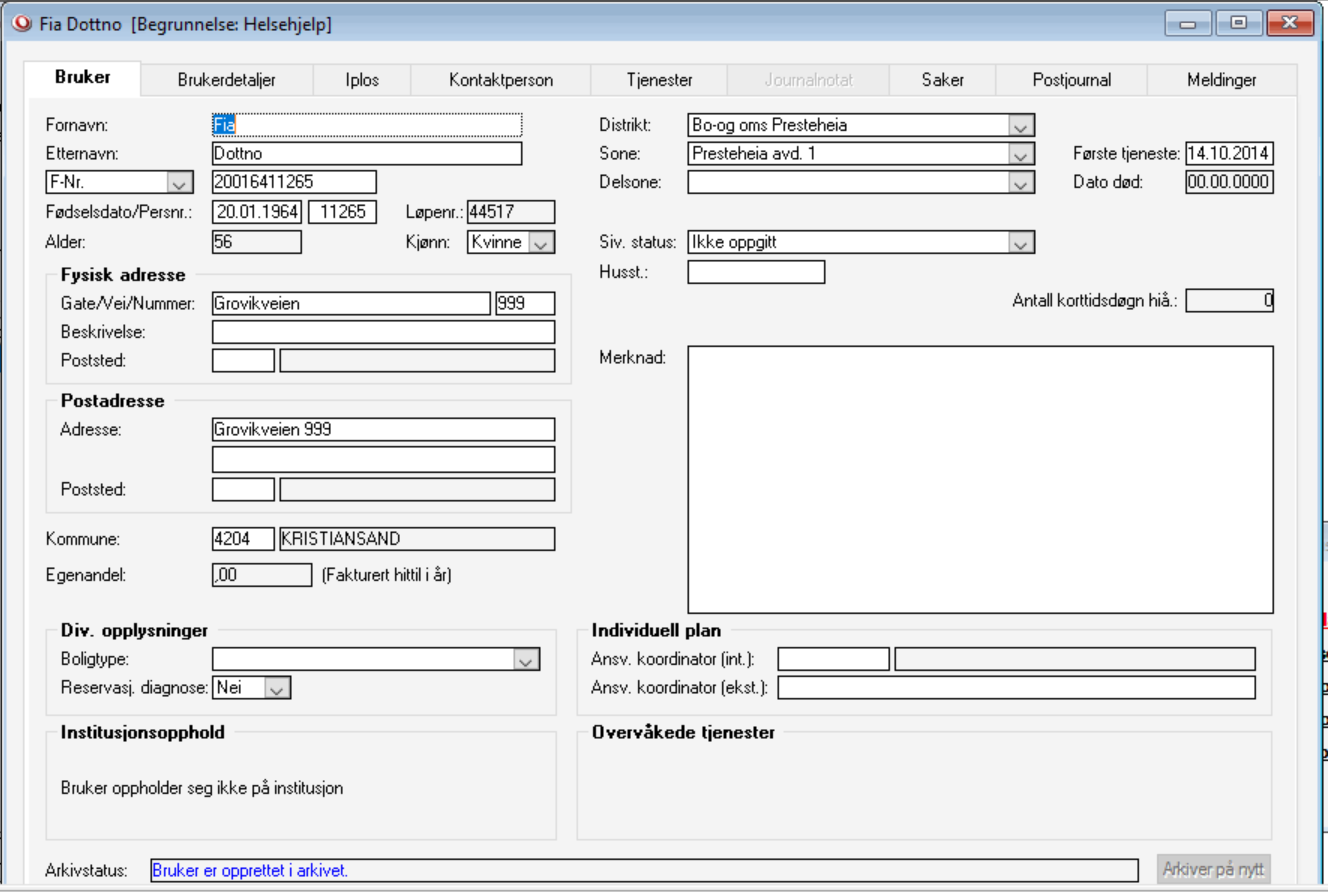Click inside the Merknad text area
This screenshot has height=892, width=1328.
[x=981, y=479]
